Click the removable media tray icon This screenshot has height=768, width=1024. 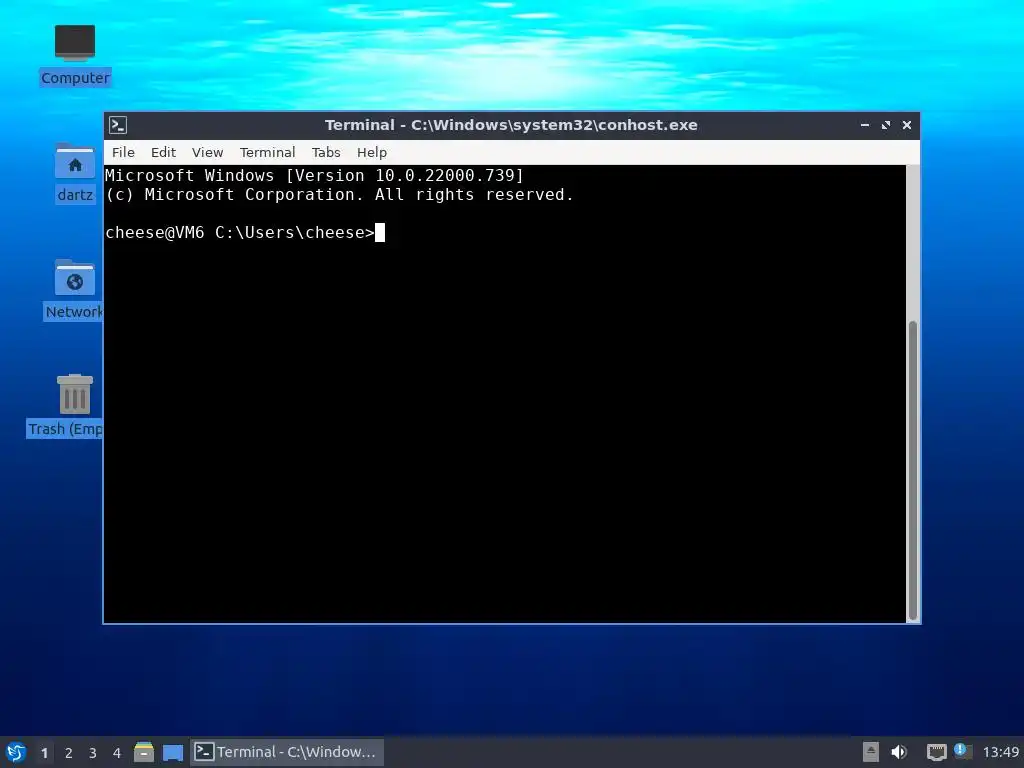[x=871, y=752]
